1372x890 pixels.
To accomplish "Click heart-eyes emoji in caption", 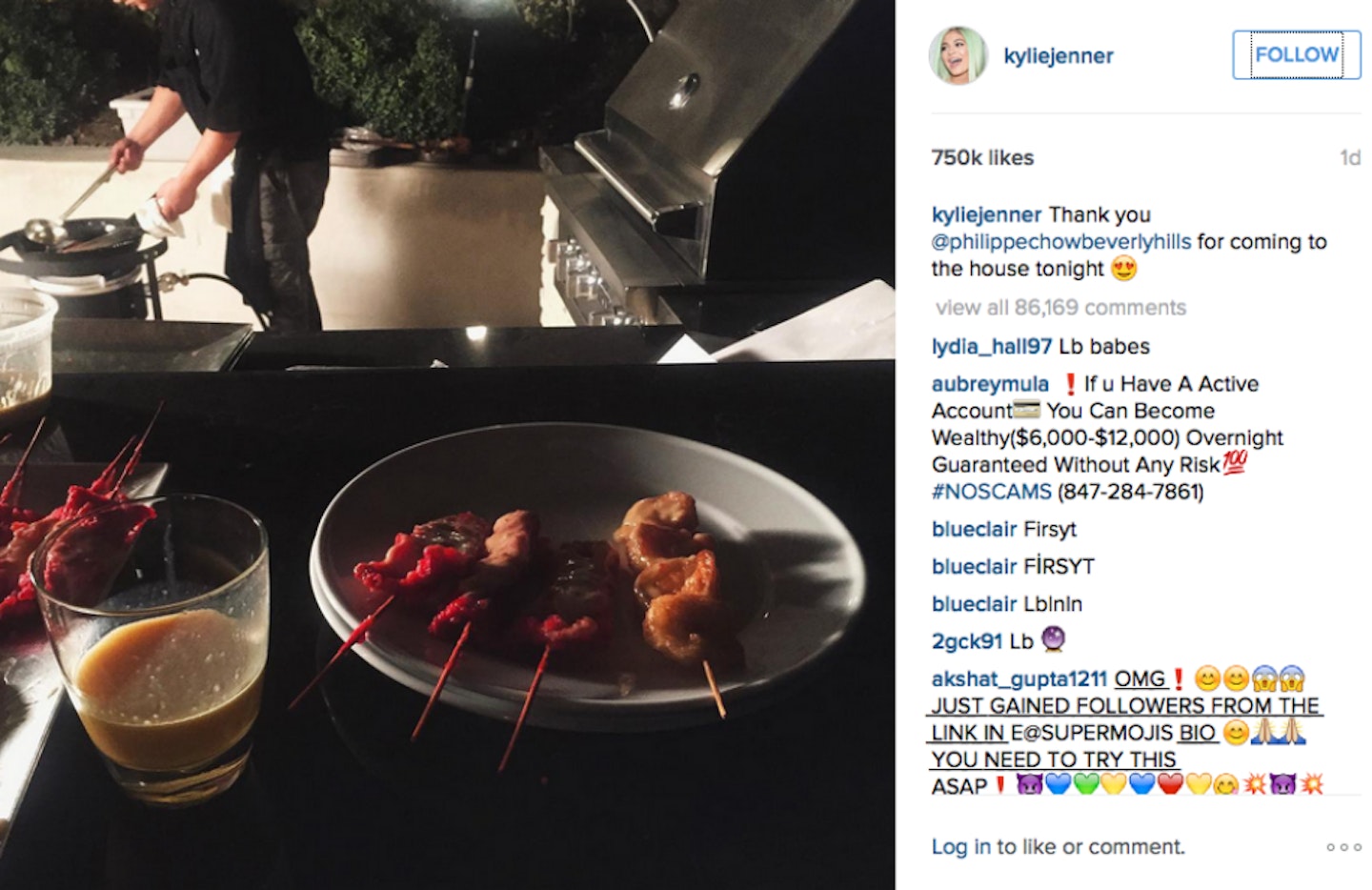I will coord(1124,269).
